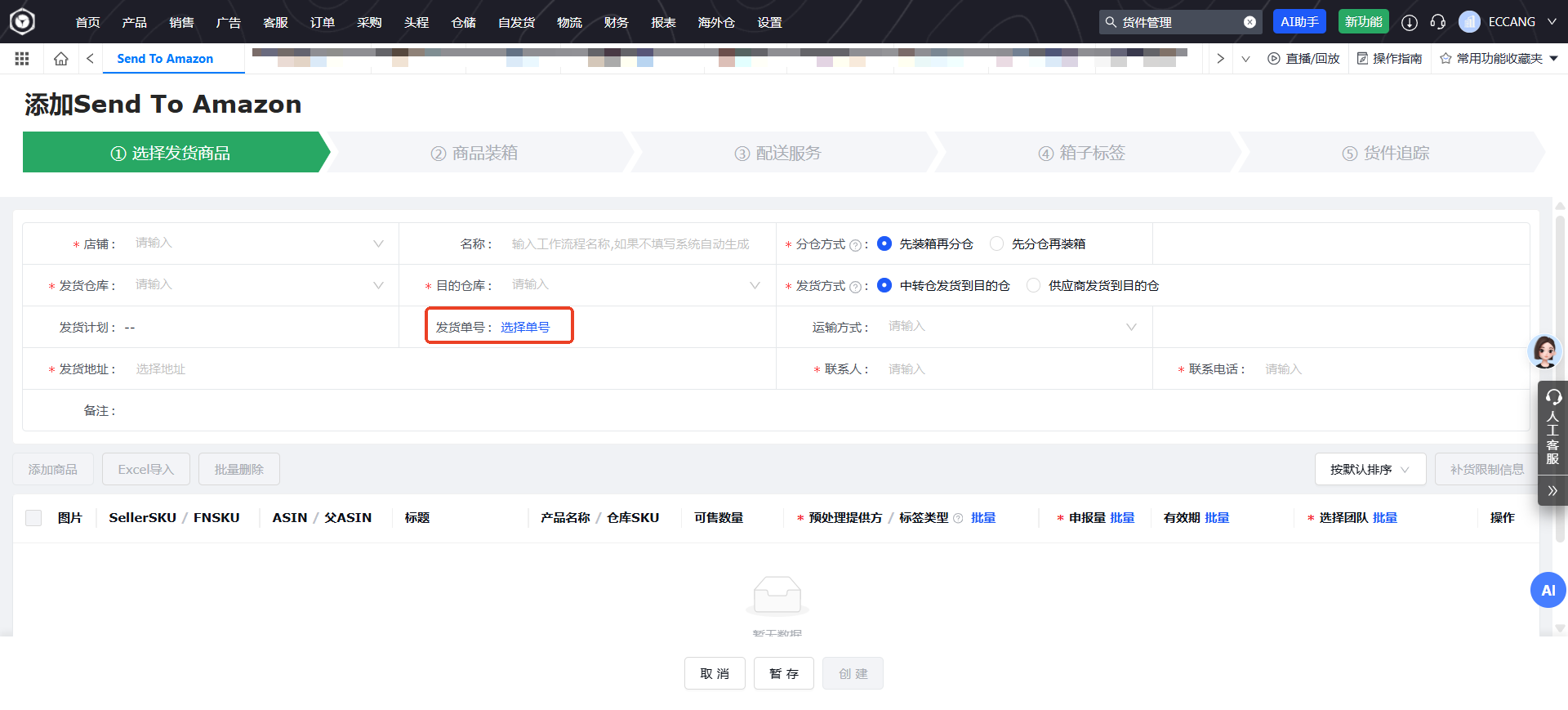
Task: Open the 按默认排序 sort dropdown
Action: [1370, 469]
